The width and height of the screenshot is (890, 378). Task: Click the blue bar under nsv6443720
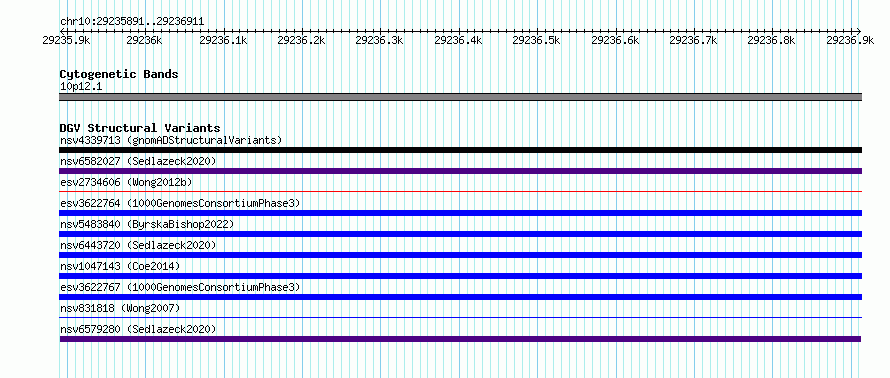(x=460, y=255)
